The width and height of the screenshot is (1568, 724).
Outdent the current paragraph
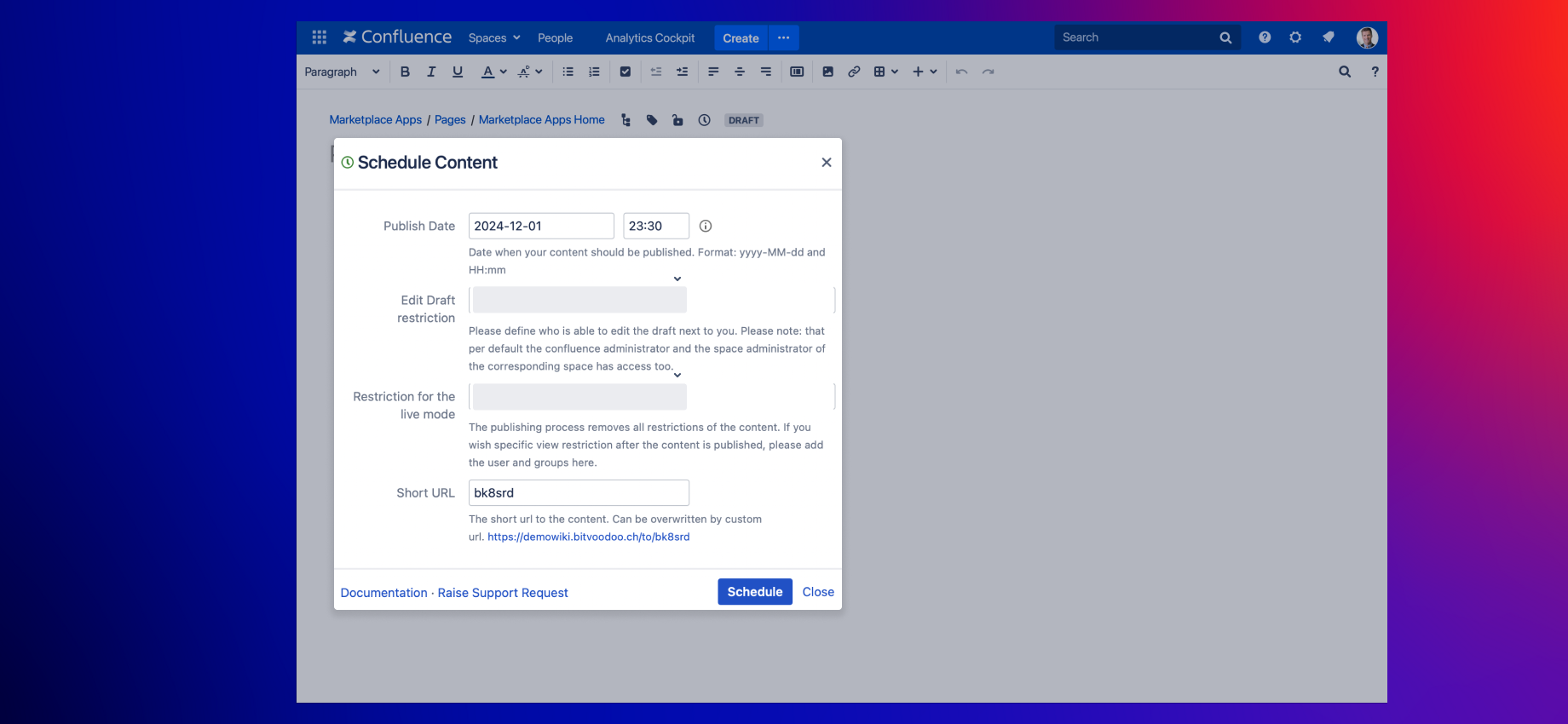coord(656,72)
